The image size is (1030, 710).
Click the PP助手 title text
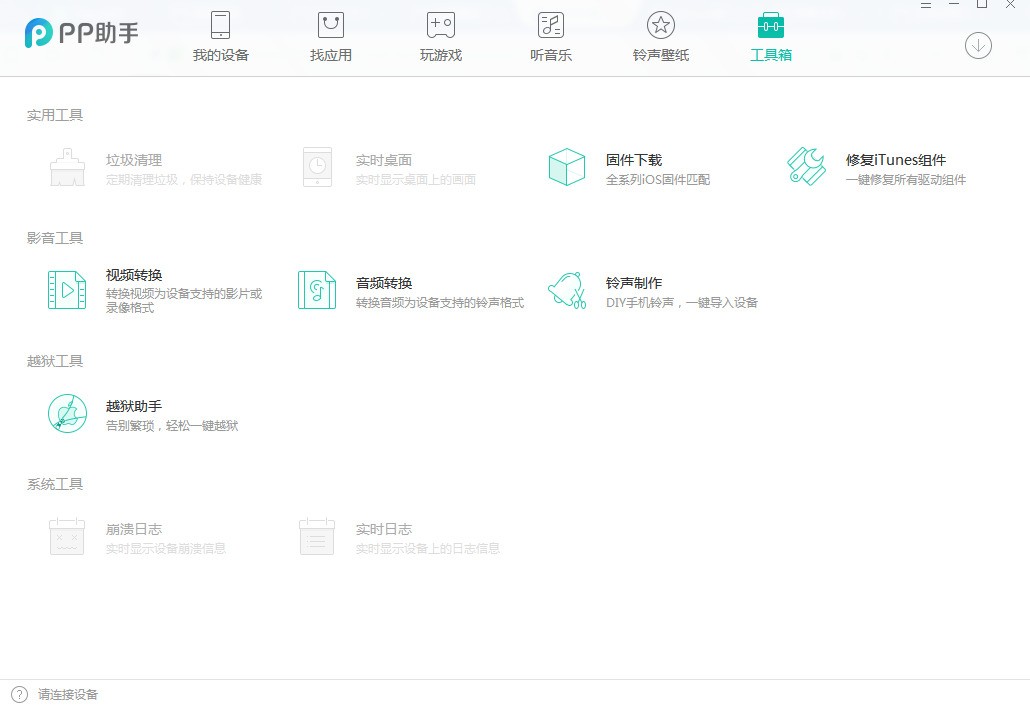(99, 33)
